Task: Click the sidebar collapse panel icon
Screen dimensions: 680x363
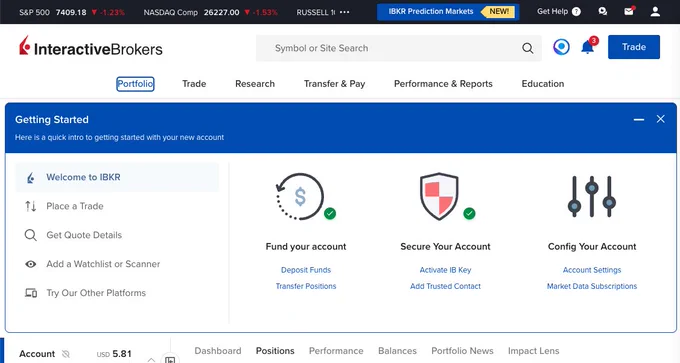Action: 170,360
